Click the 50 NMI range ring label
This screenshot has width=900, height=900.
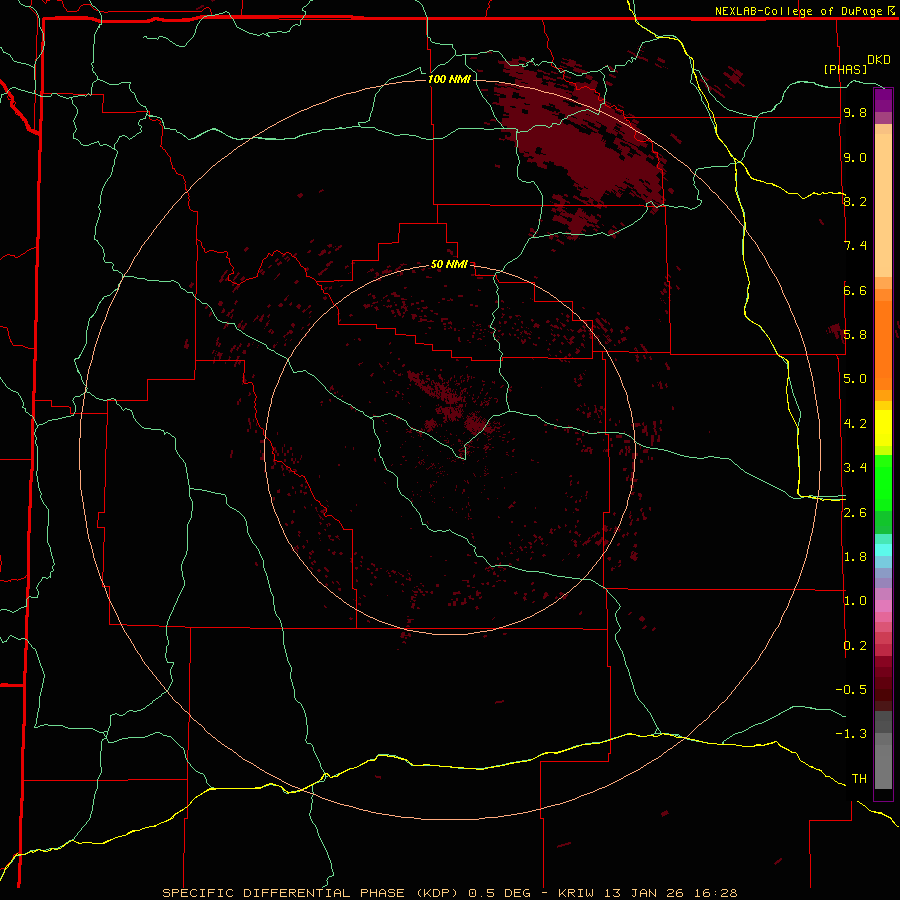[449, 264]
